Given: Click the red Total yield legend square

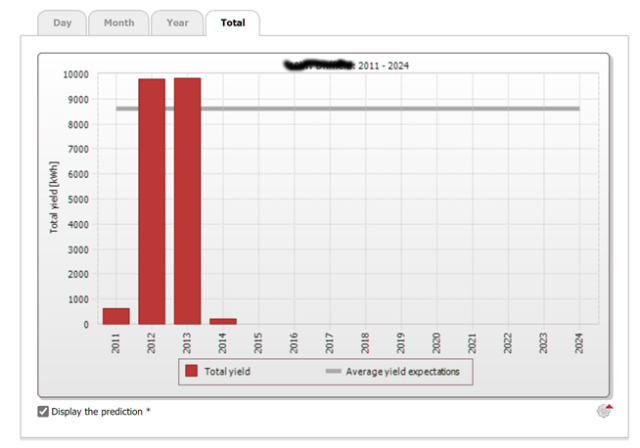Looking at the screenshot, I should pos(192,372).
